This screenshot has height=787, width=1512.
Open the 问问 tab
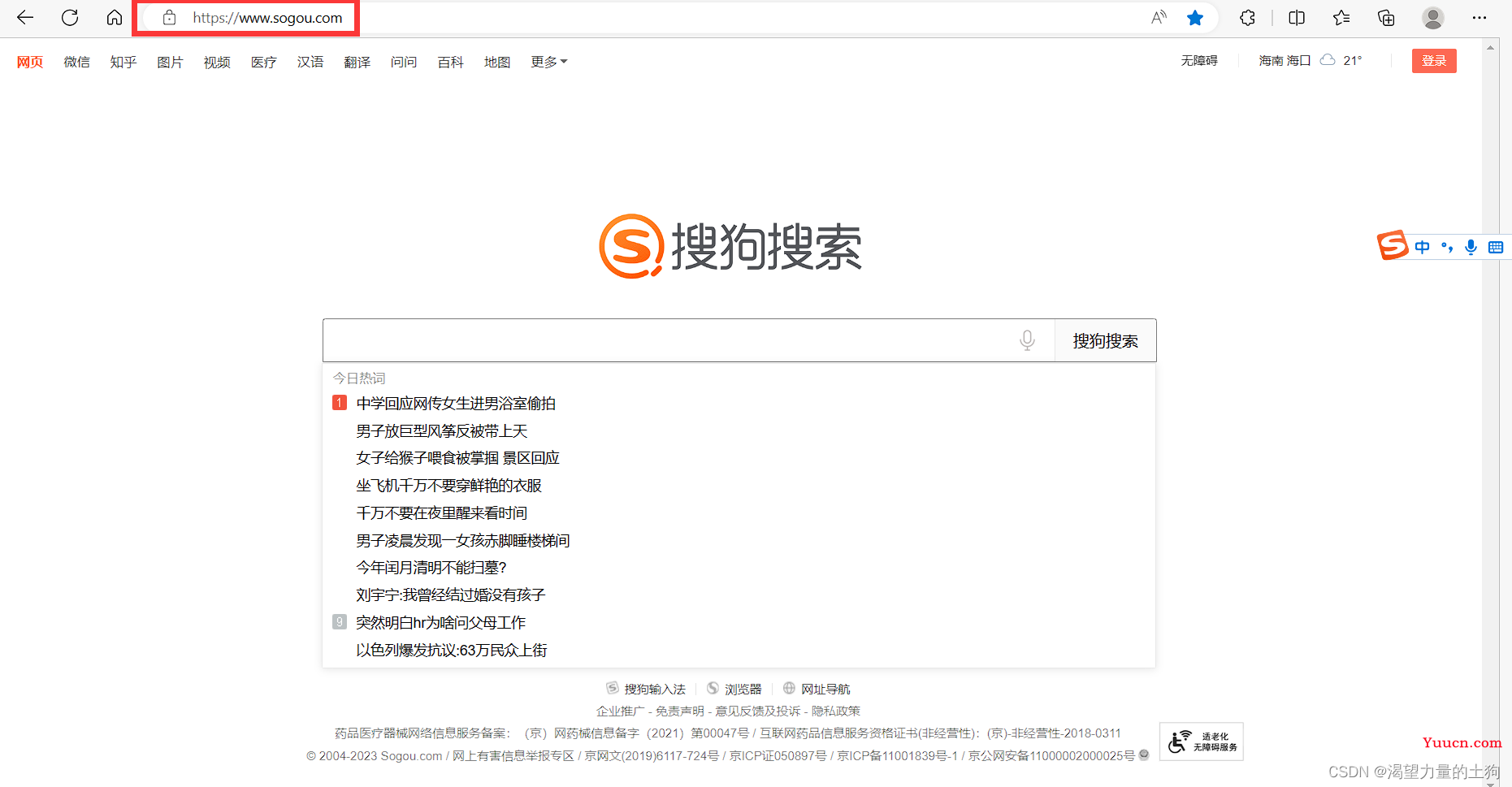coord(404,62)
